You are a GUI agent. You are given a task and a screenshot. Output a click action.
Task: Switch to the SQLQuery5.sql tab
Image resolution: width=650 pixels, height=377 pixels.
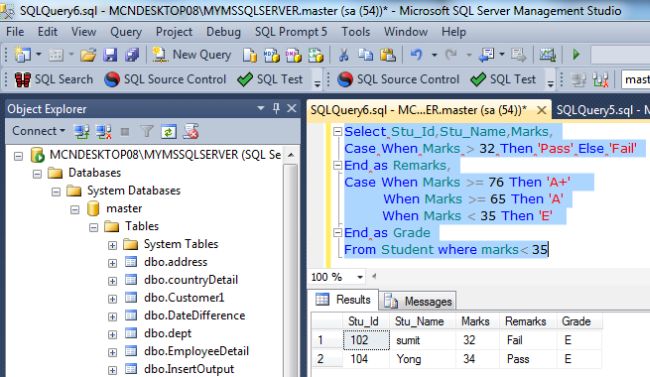coord(601,110)
